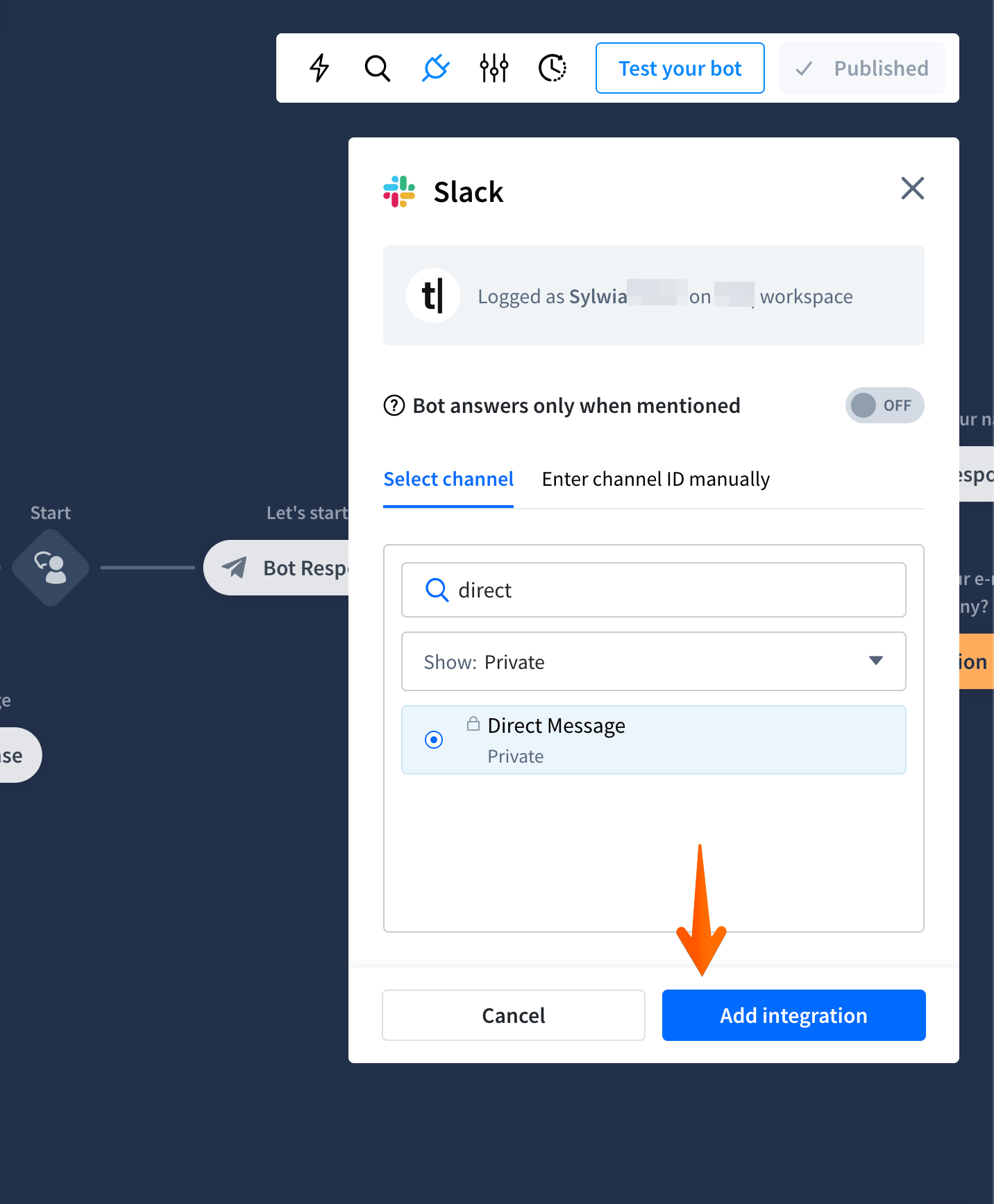This screenshot has width=994, height=1204.
Task: Expand the Show: Private dropdown
Action: (654, 661)
